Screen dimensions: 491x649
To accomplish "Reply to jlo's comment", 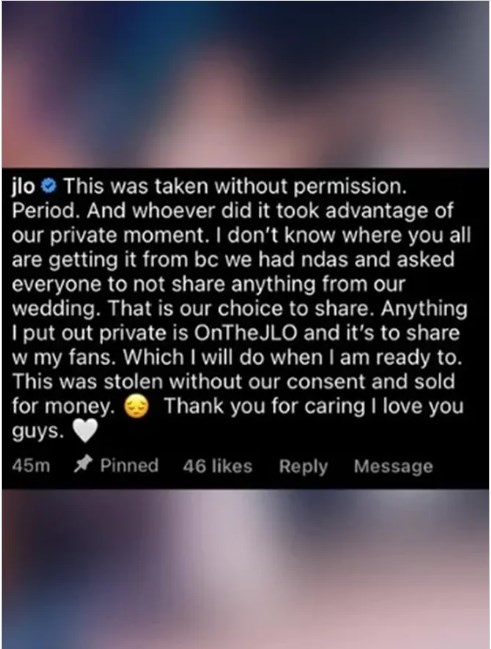I will click(303, 467).
